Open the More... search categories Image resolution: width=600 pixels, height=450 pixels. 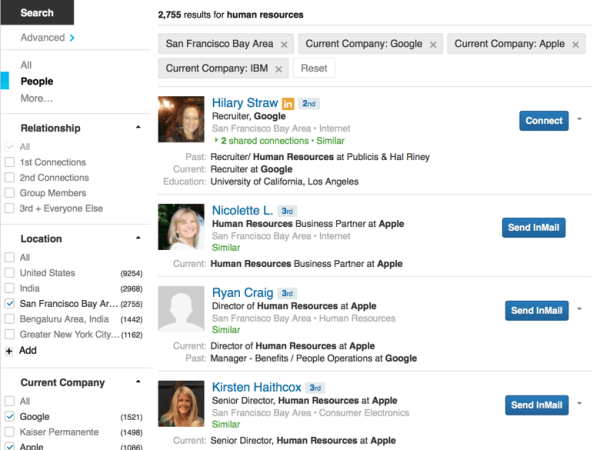tap(37, 98)
